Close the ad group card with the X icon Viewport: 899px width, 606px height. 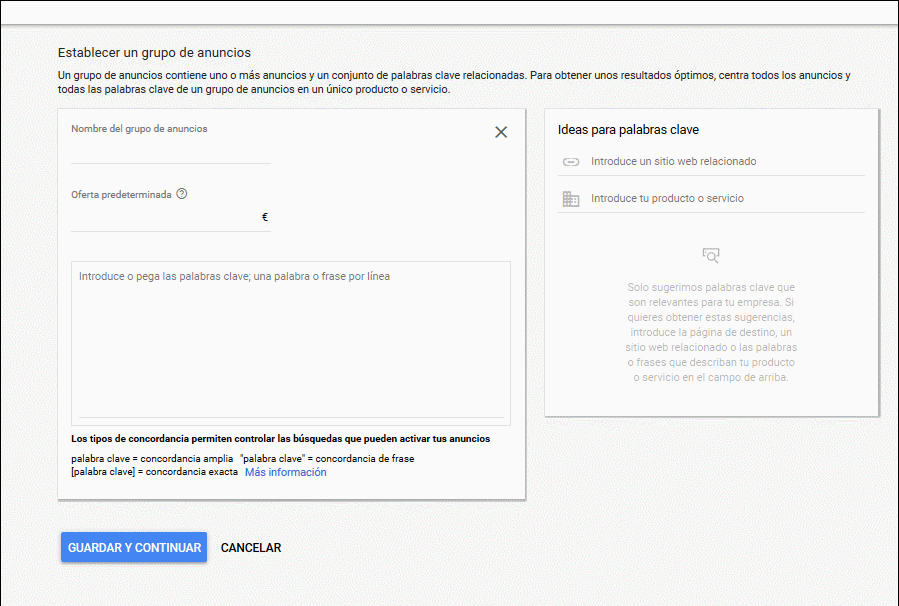tap(501, 132)
